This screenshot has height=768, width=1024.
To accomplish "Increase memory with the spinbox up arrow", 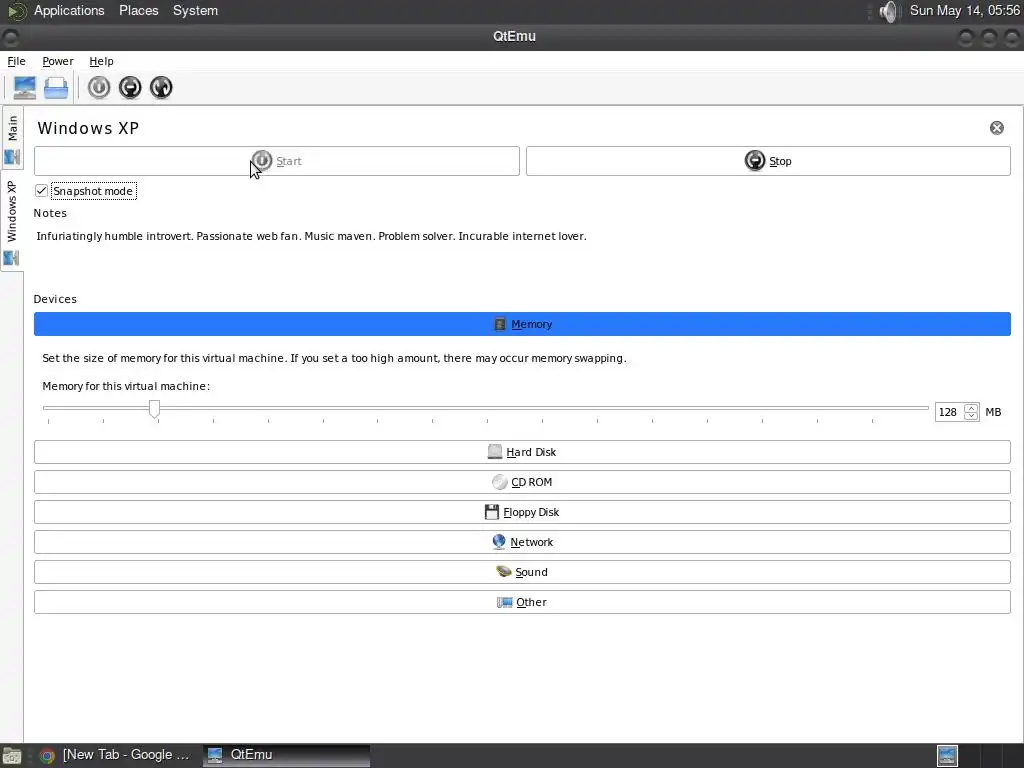I will tap(972, 408).
